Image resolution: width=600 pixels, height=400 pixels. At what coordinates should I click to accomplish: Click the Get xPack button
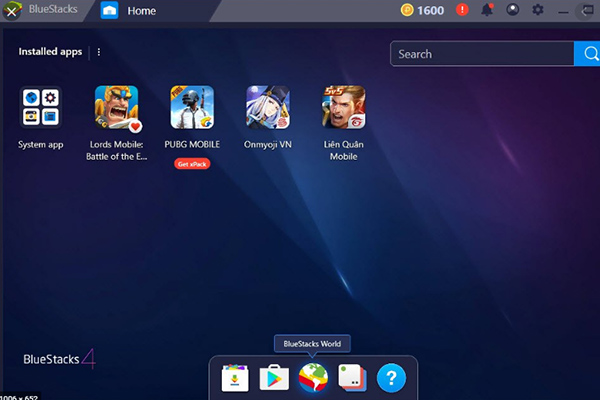(x=192, y=164)
